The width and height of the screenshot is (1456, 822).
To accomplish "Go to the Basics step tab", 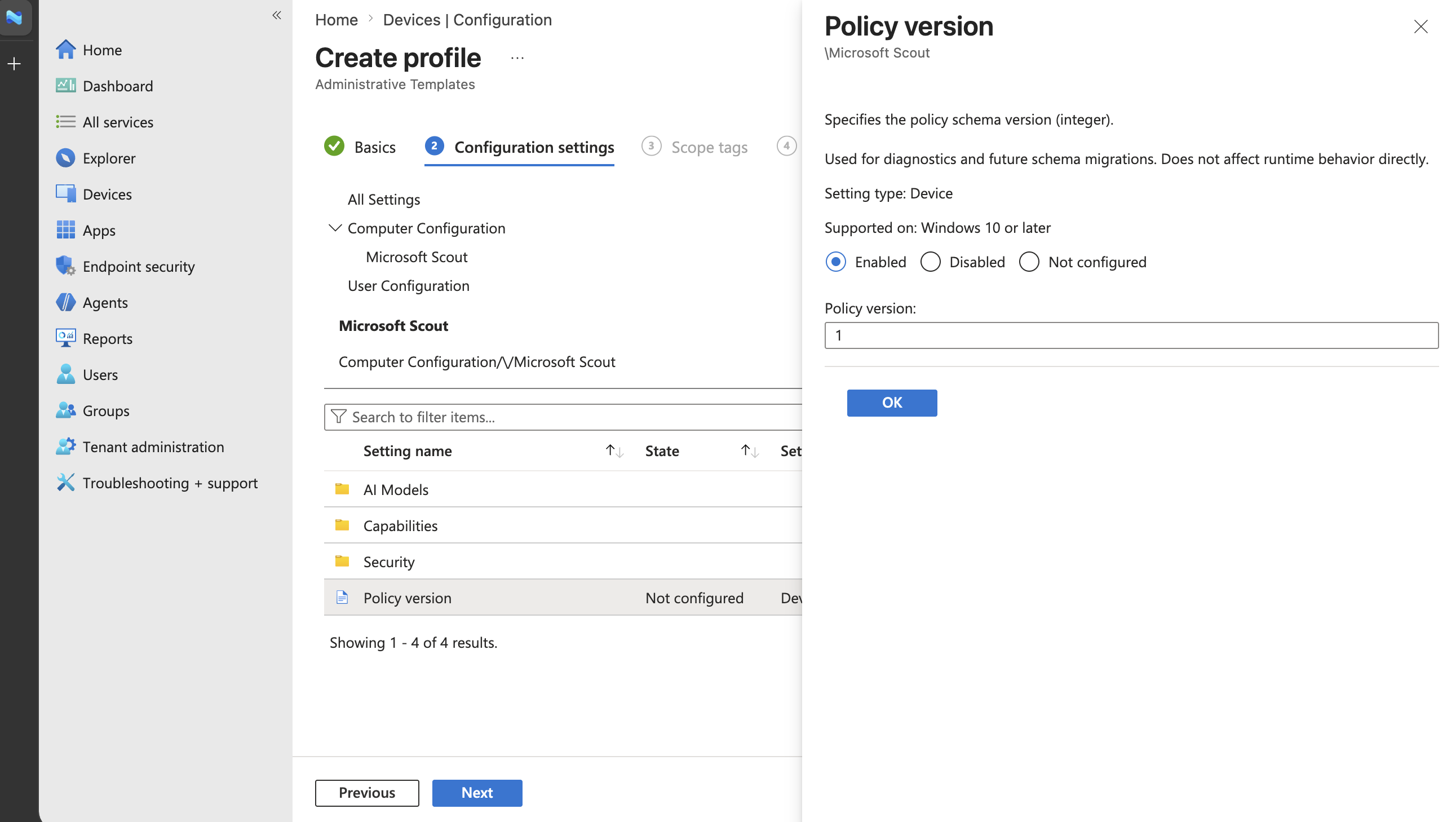I will pyautogui.click(x=360, y=147).
